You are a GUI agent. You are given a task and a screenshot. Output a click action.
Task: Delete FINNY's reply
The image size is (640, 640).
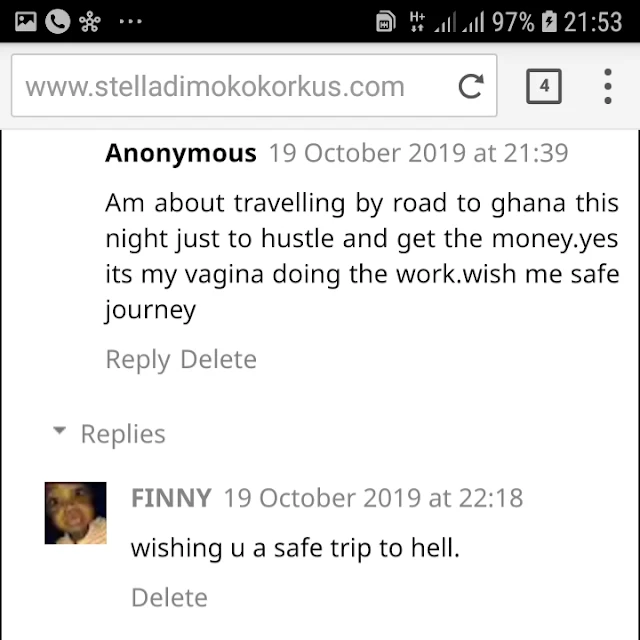pyautogui.click(x=169, y=598)
